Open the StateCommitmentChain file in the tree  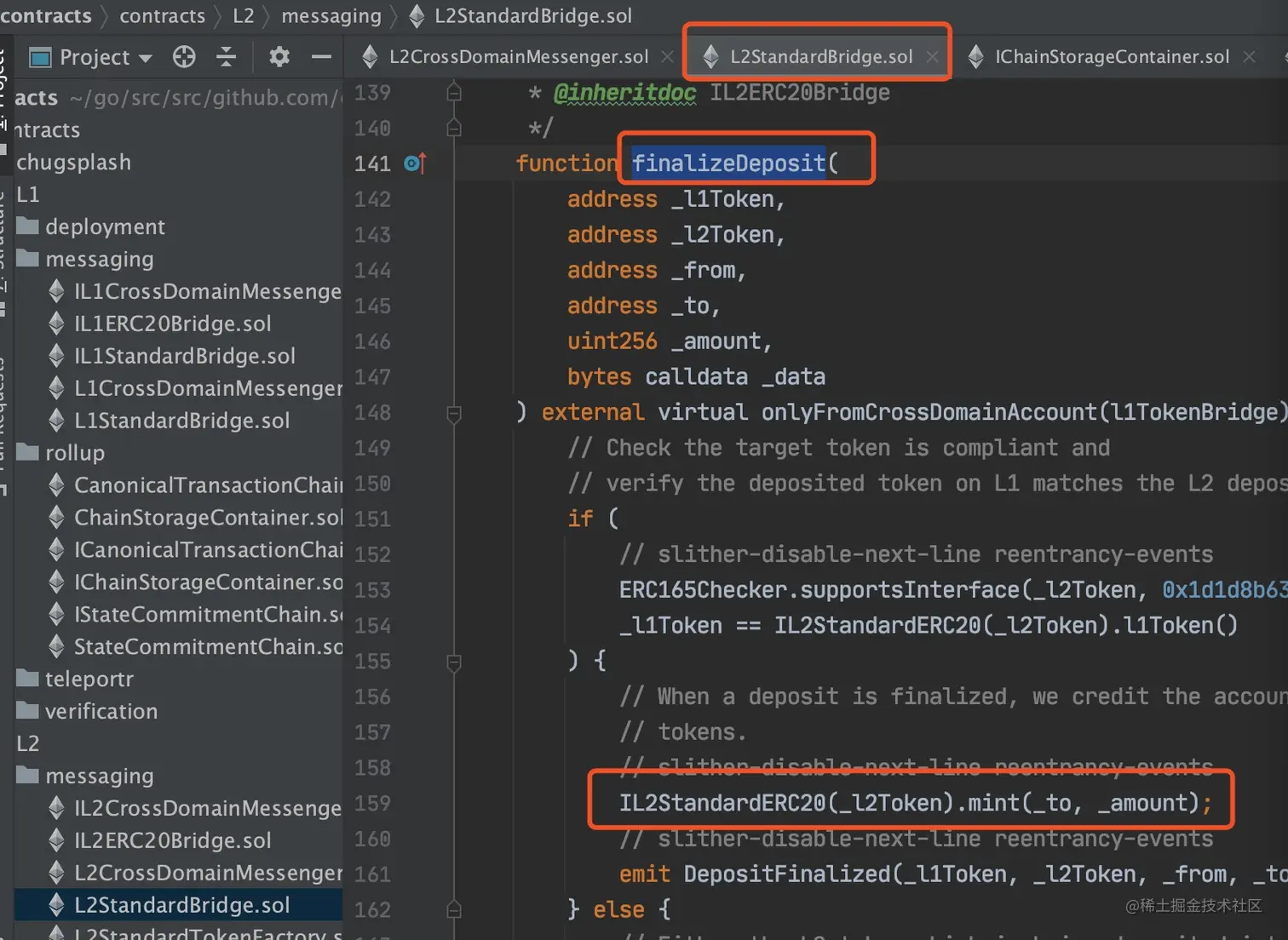click(195, 648)
